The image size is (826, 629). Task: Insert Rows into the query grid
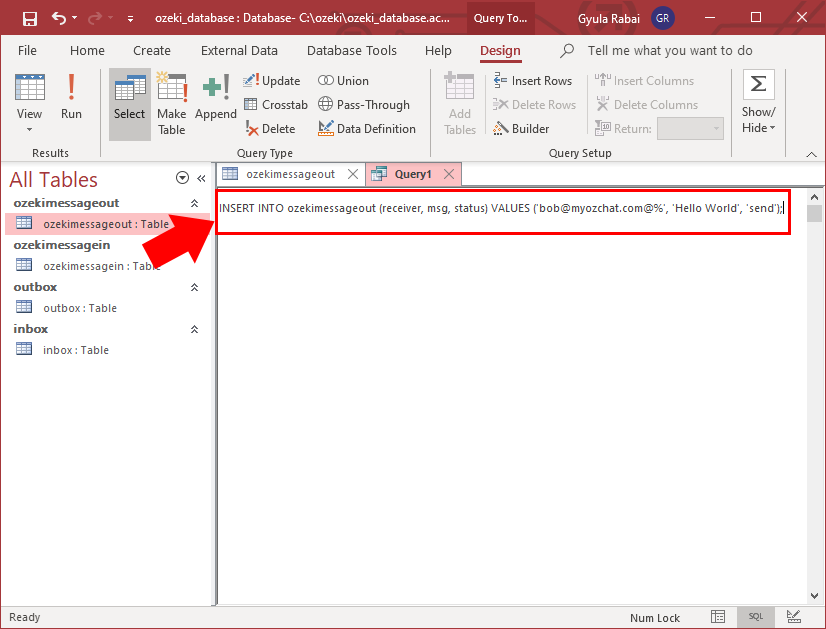click(534, 80)
